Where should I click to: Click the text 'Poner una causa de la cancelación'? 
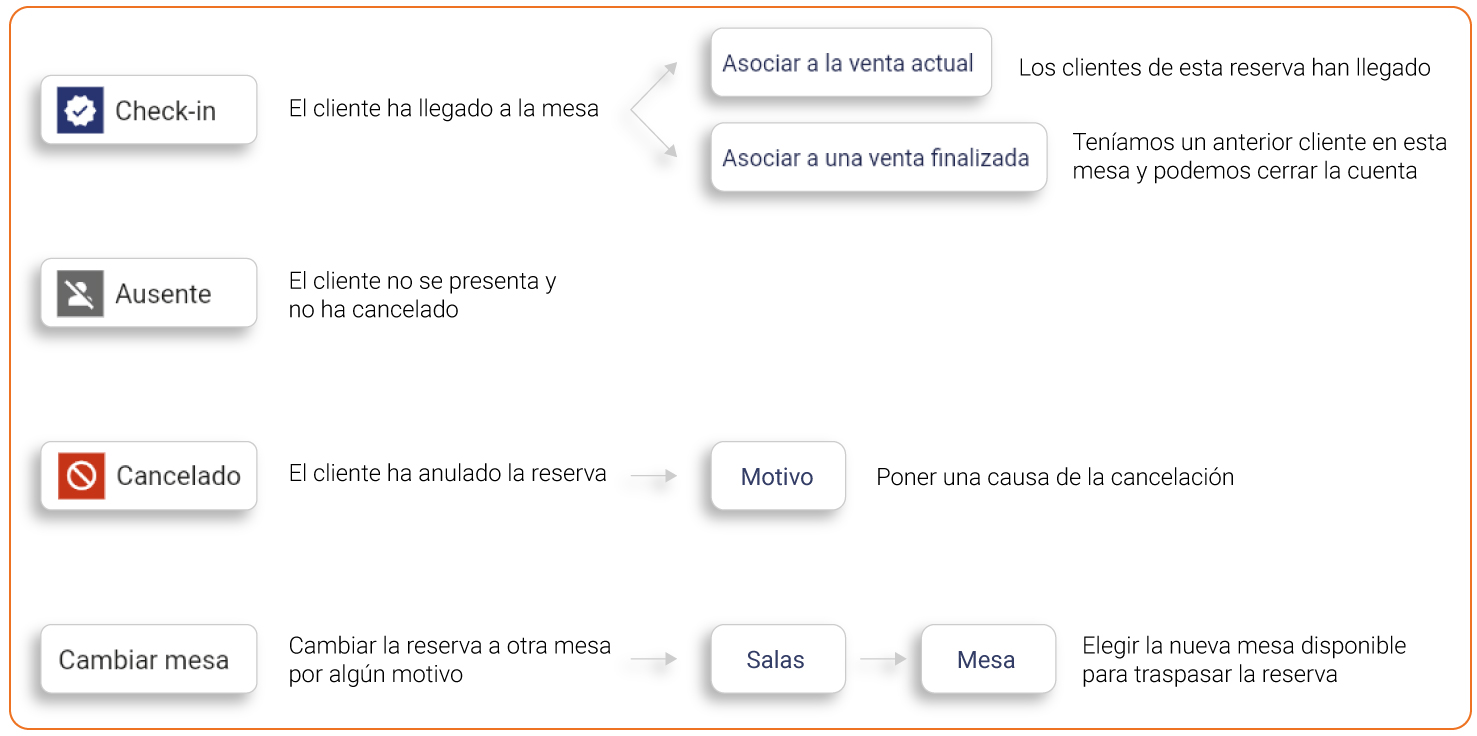pyautogui.click(x=1055, y=477)
